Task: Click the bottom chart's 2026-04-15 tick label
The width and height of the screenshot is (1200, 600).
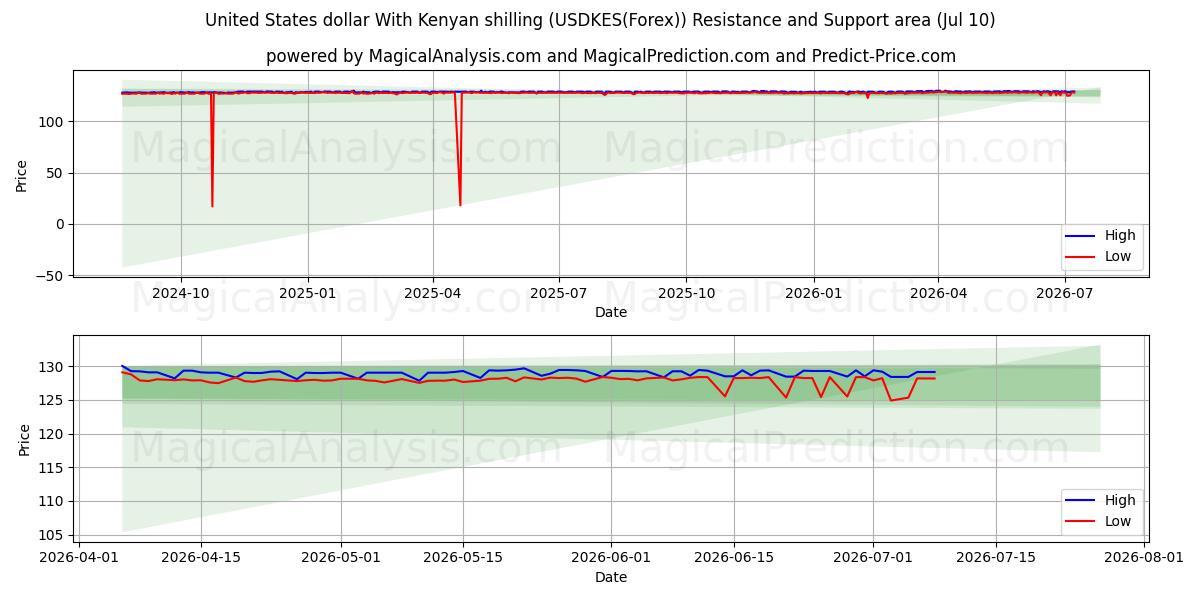Action: coord(201,558)
